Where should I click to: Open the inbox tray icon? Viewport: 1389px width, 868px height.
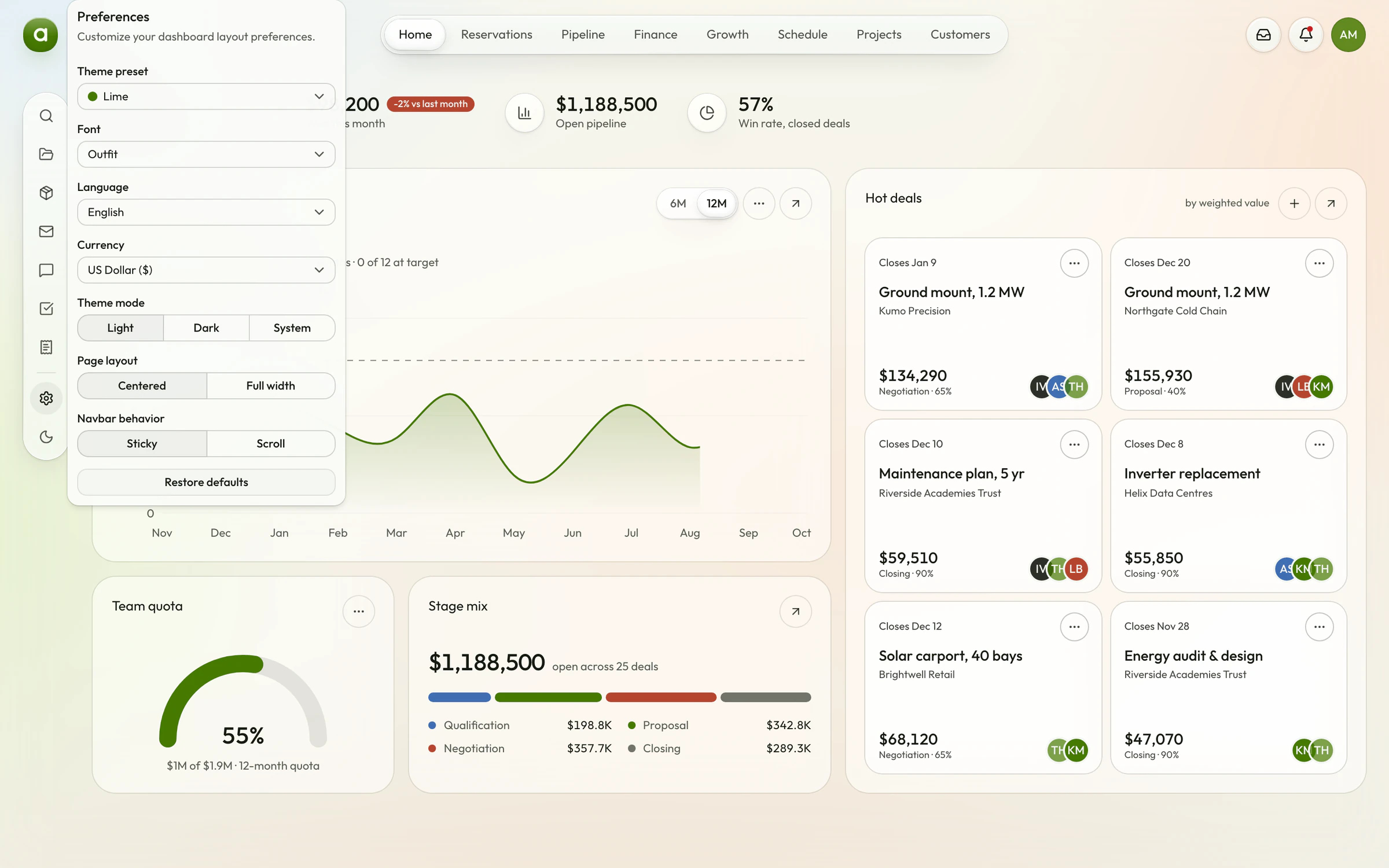(x=1263, y=35)
